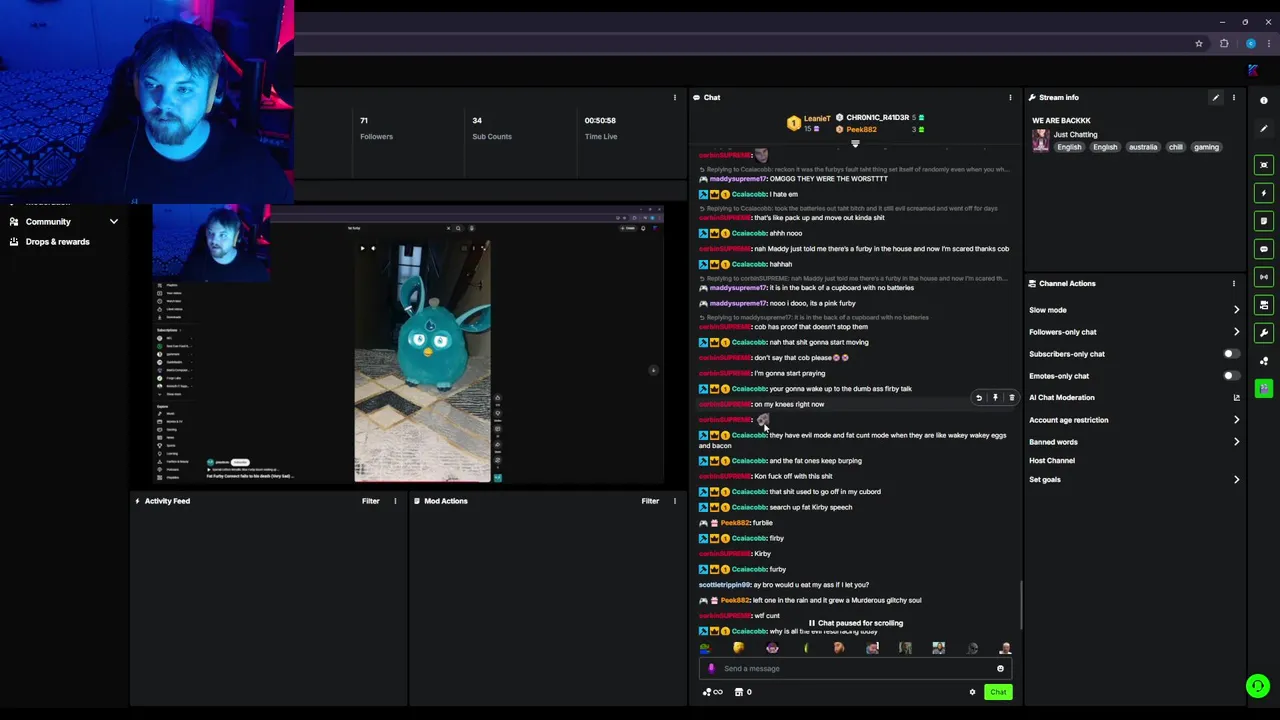
Task: Click the chat bubble sidebar icon
Action: click(1264, 249)
